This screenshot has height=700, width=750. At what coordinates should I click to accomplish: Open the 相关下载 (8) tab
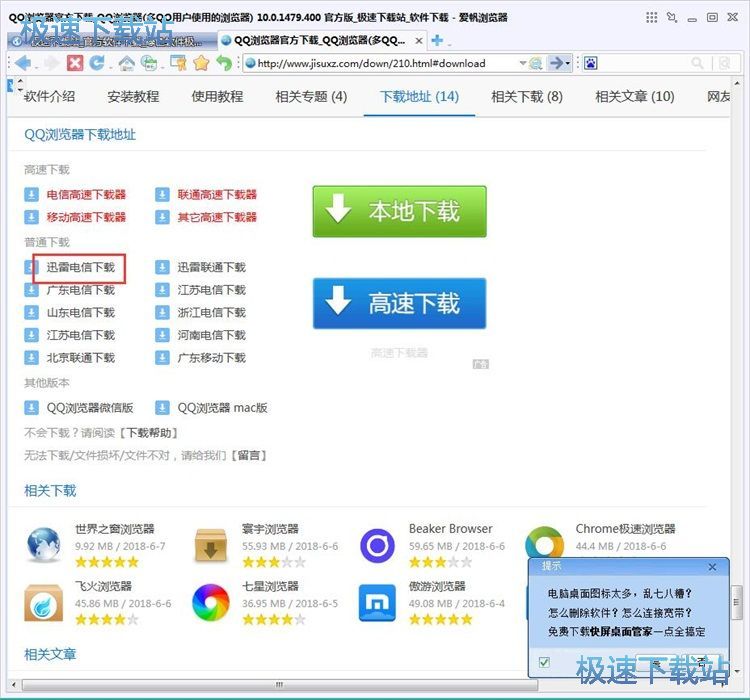point(527,97)
